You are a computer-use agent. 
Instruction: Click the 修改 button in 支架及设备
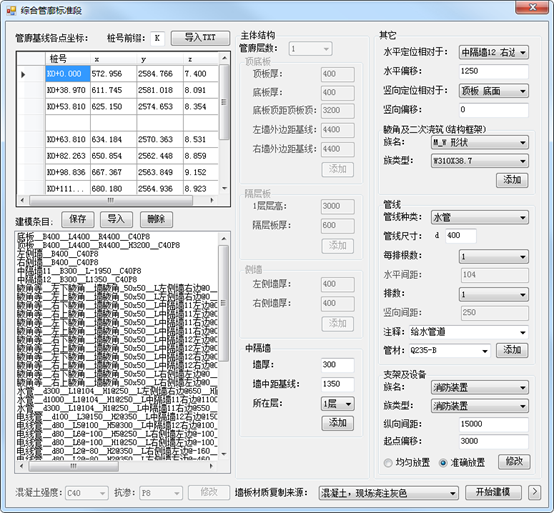pos(514,462)
